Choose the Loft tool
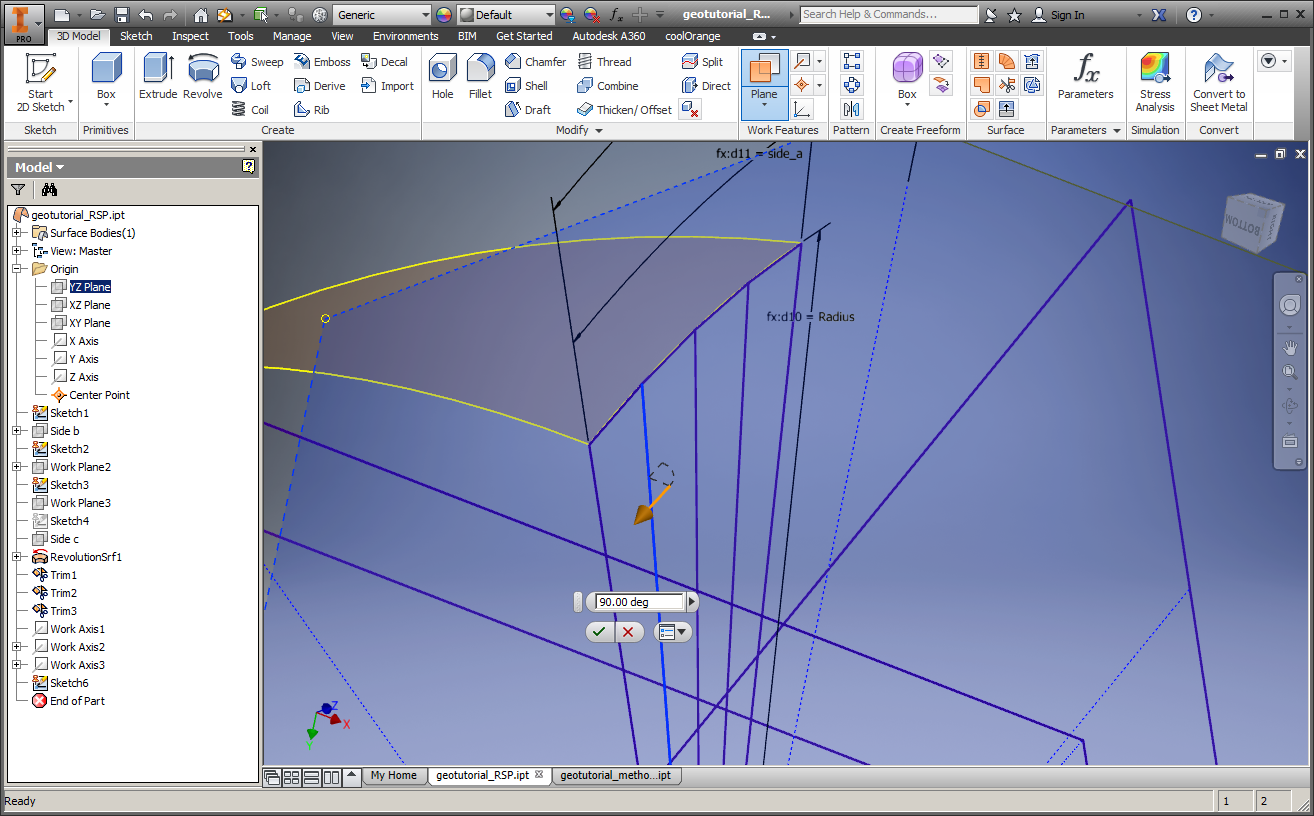Image resolution: width=1314 pixels, height=816 pixels. click(x=251, y=86)
